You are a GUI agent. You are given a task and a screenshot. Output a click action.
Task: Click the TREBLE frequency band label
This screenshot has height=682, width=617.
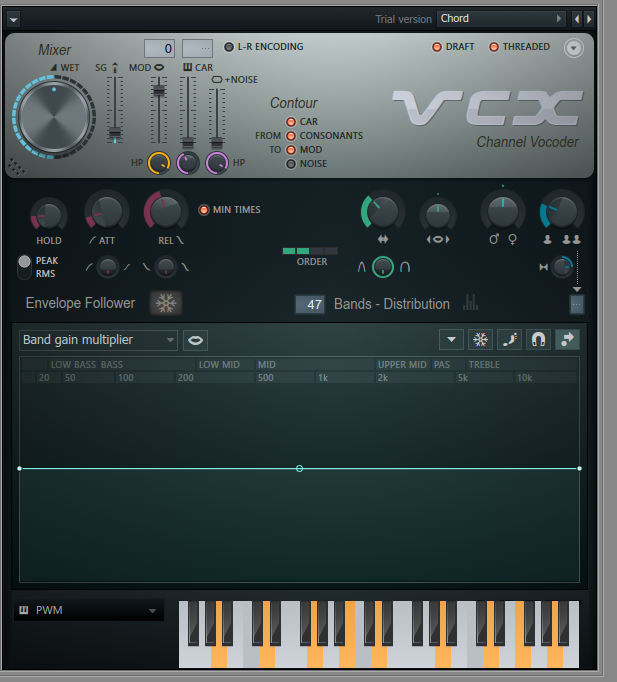click(x=484, y=364)
